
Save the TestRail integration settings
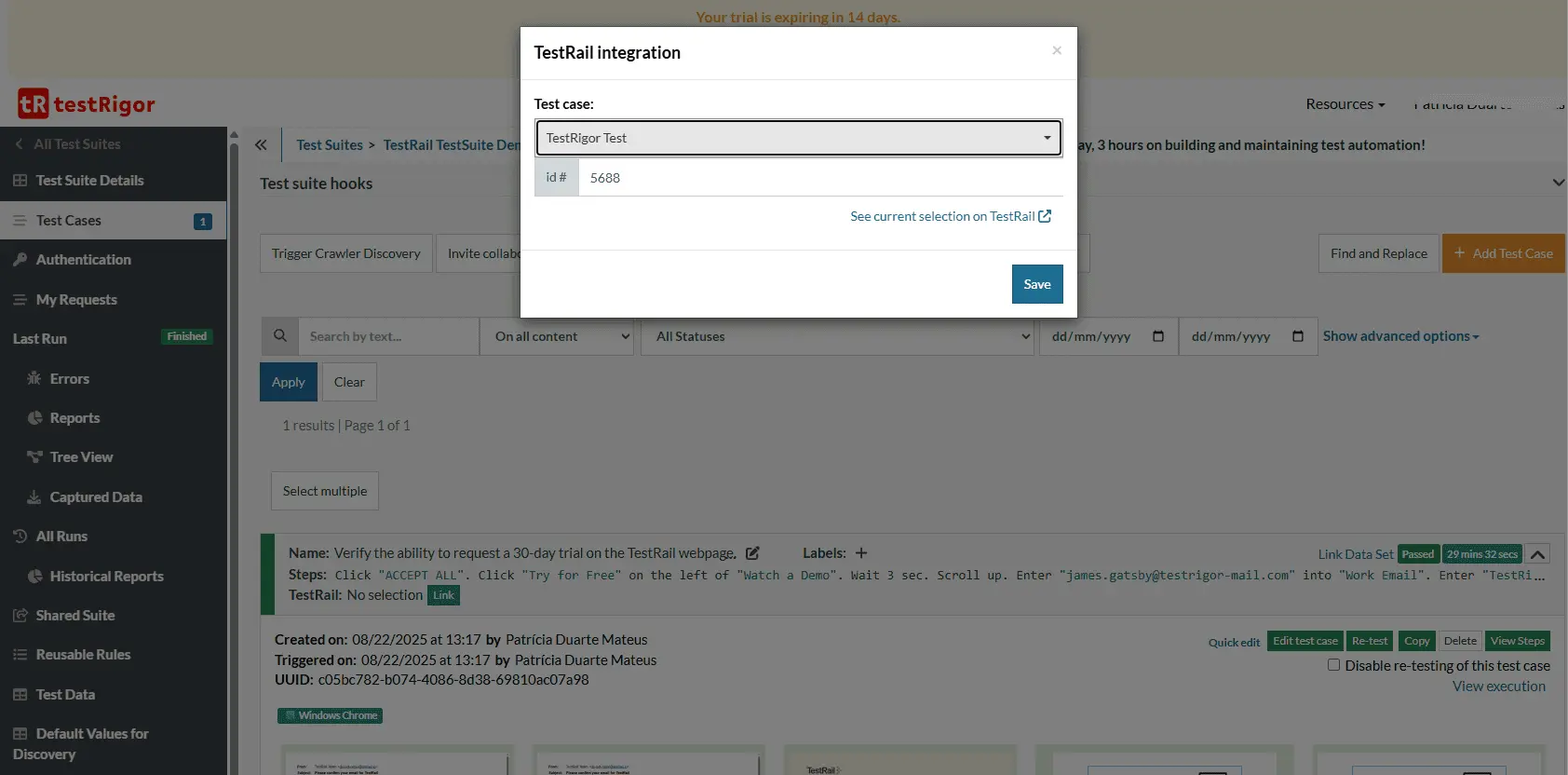coord(1037,284)
